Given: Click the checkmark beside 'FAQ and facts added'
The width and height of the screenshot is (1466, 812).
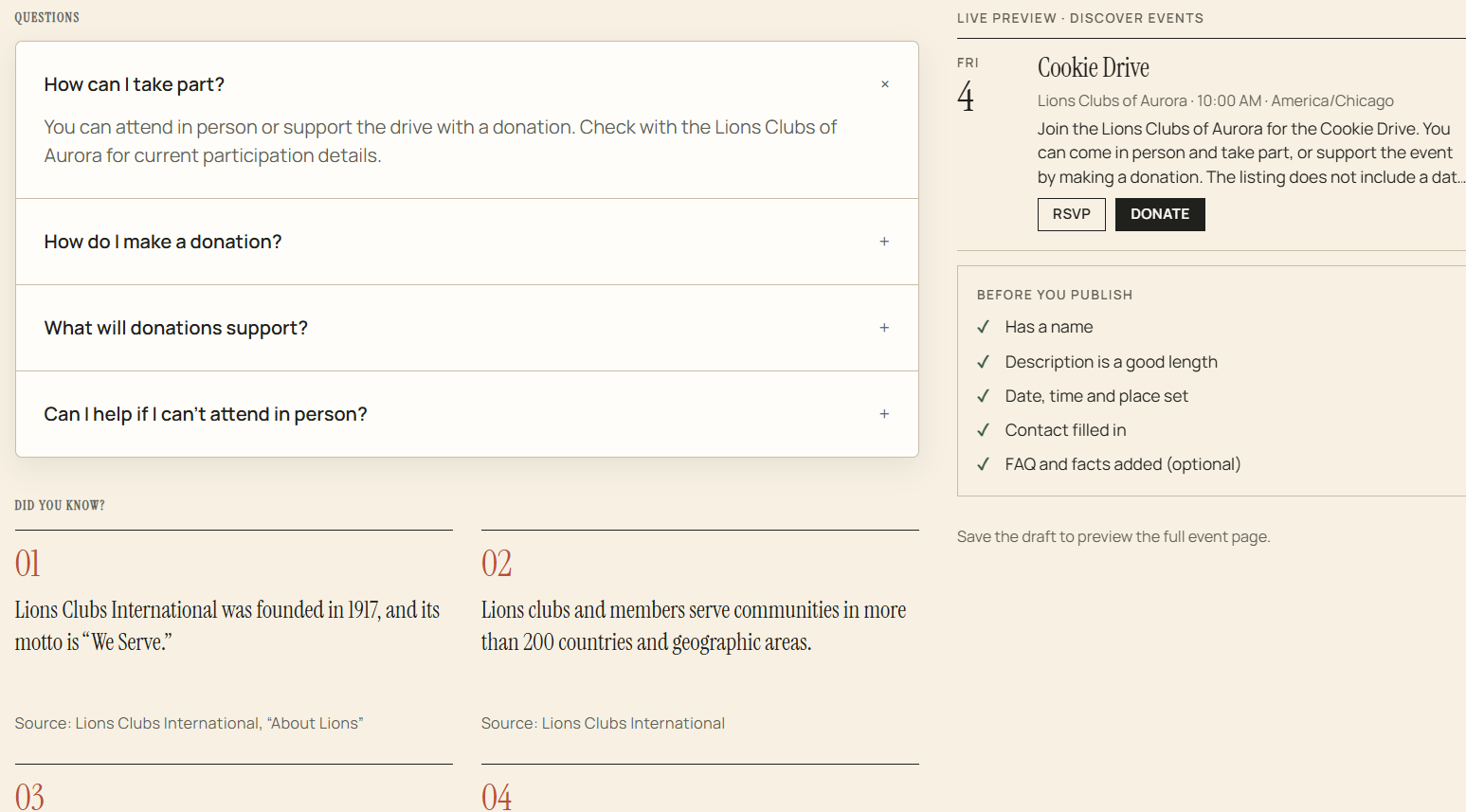Looking at the screenshot, I should (x=984, y=464).
